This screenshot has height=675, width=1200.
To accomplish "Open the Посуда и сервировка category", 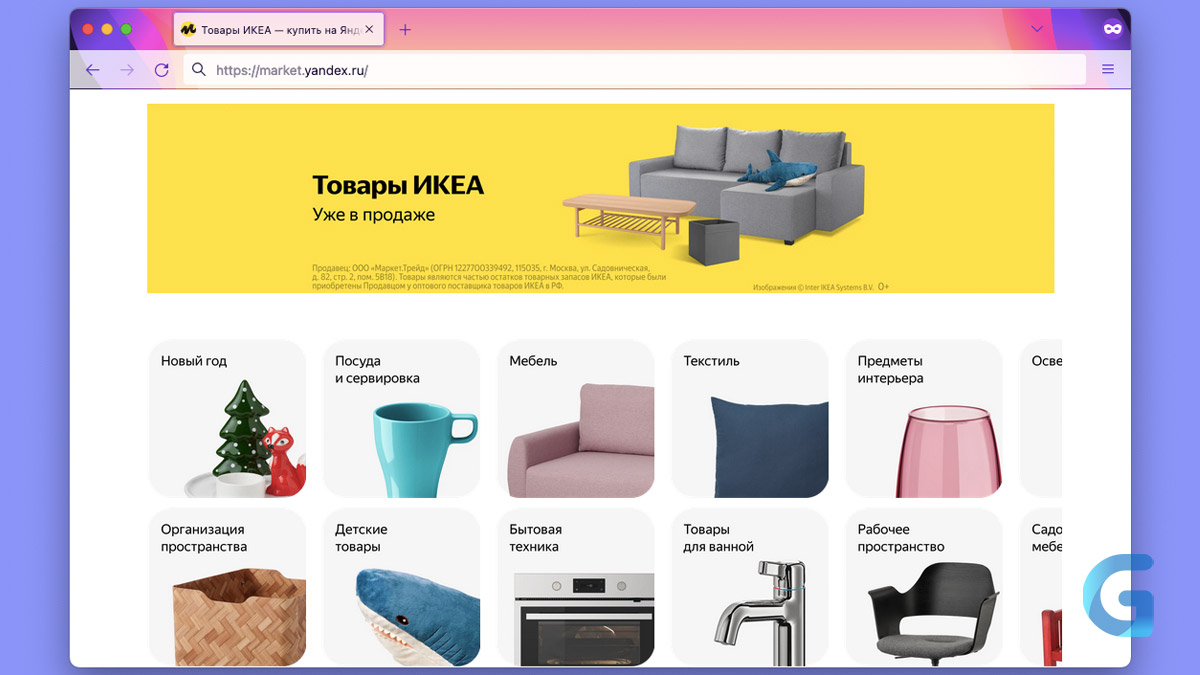I will 401,419.
